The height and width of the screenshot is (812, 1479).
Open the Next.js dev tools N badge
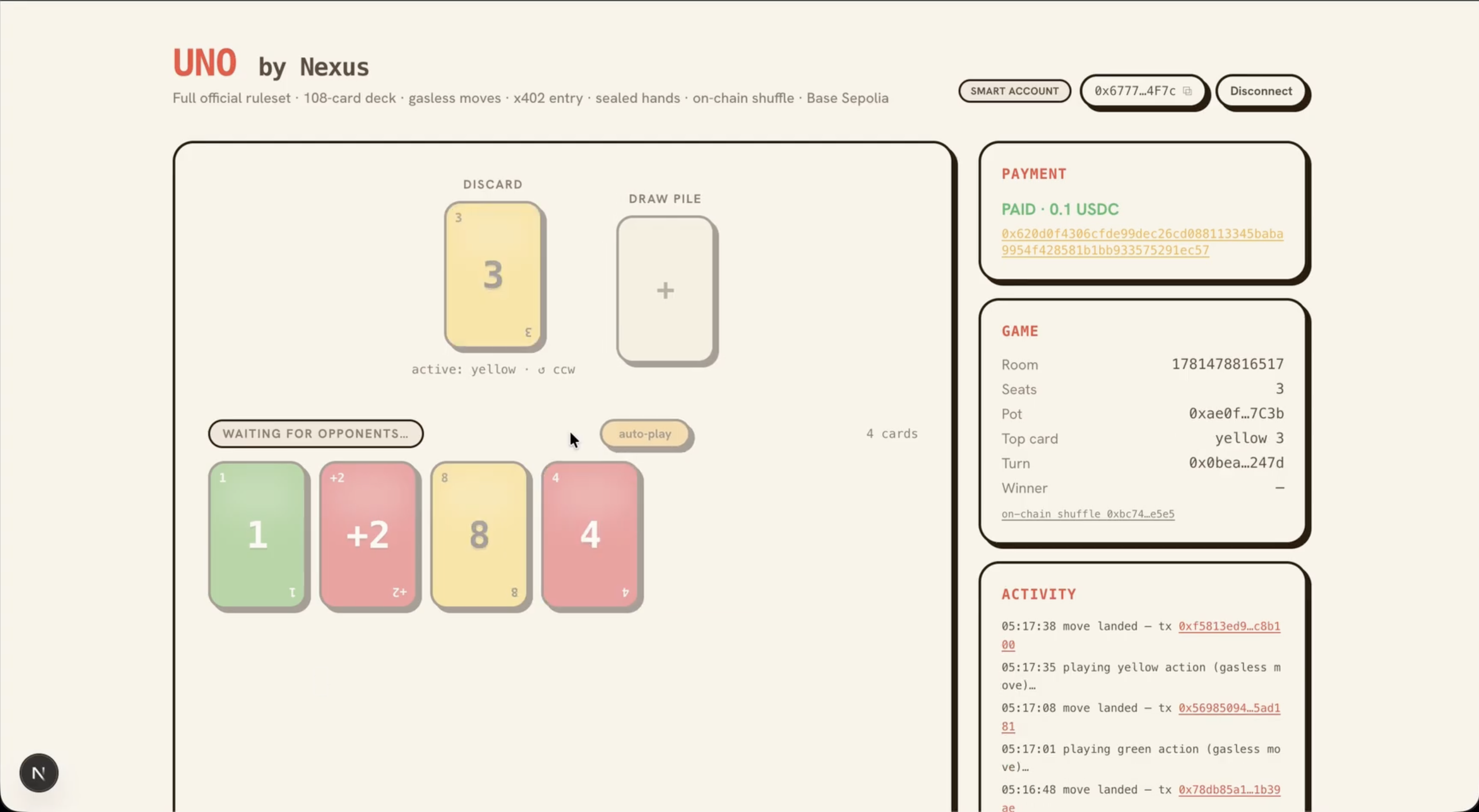(38, 773)
